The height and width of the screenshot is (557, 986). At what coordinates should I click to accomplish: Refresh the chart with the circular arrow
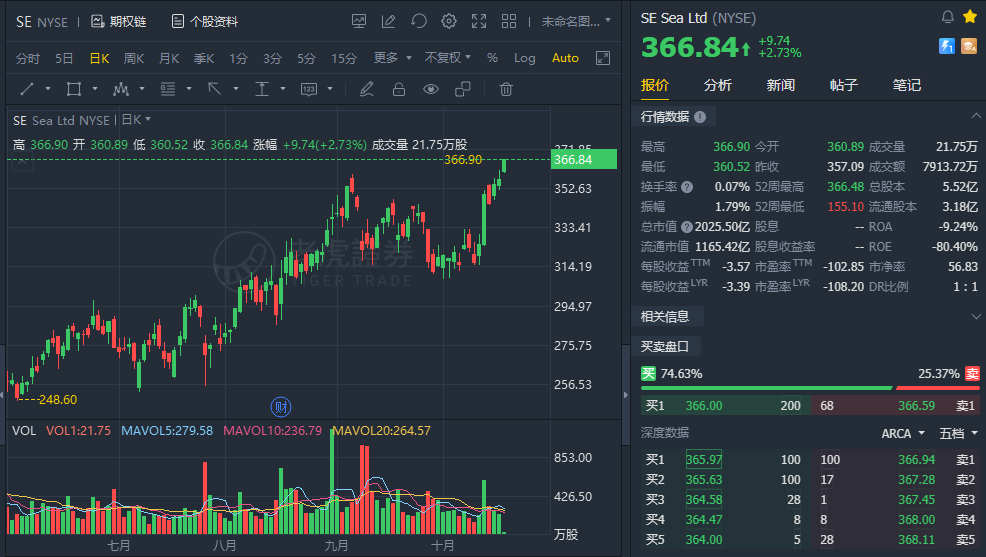click(x=419, y=21)
